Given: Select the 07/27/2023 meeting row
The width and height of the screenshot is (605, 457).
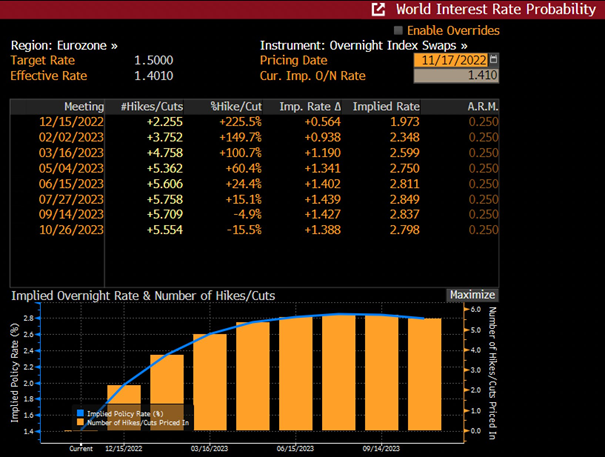Looking at the screenshot, I should [x=254, y=199].
